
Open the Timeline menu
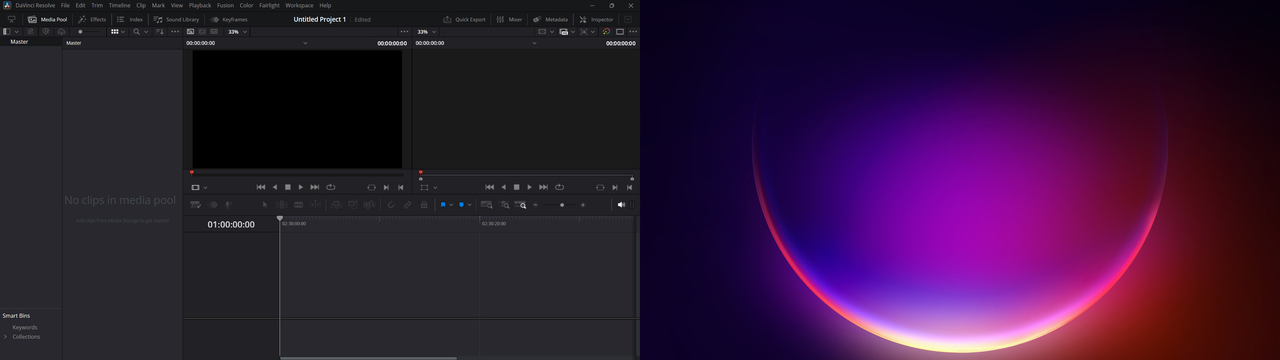point(119,5)
